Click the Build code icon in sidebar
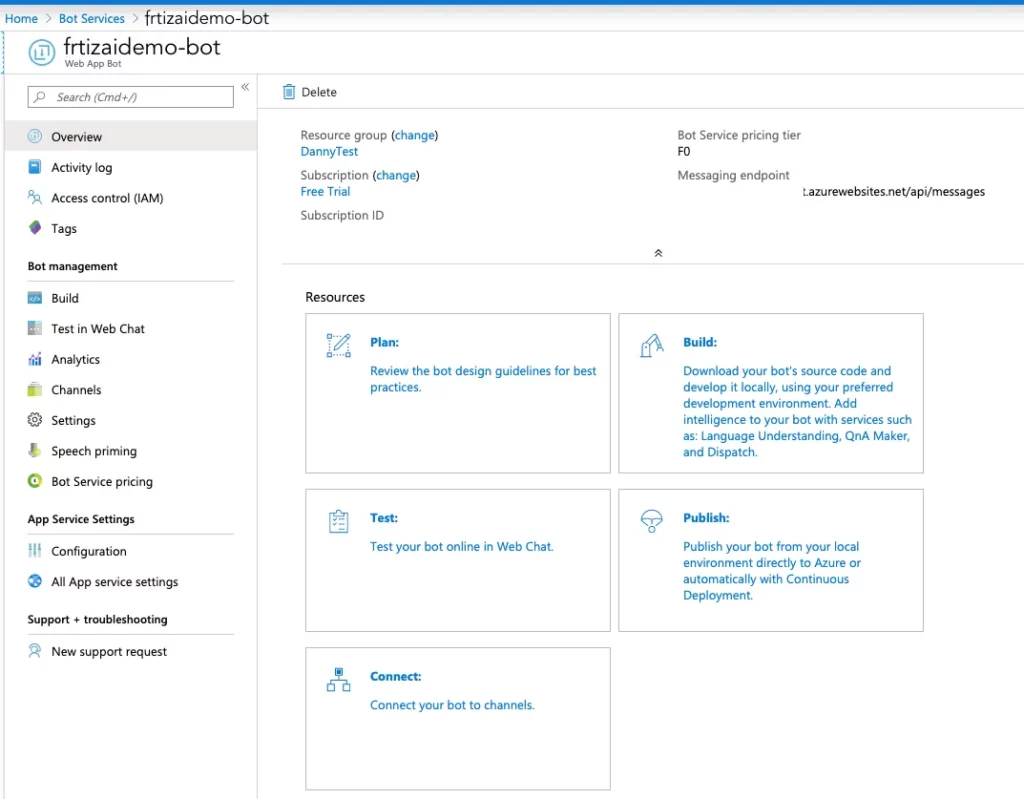The width and height of the screenshot is (1024, 799). tap(35, 298)
